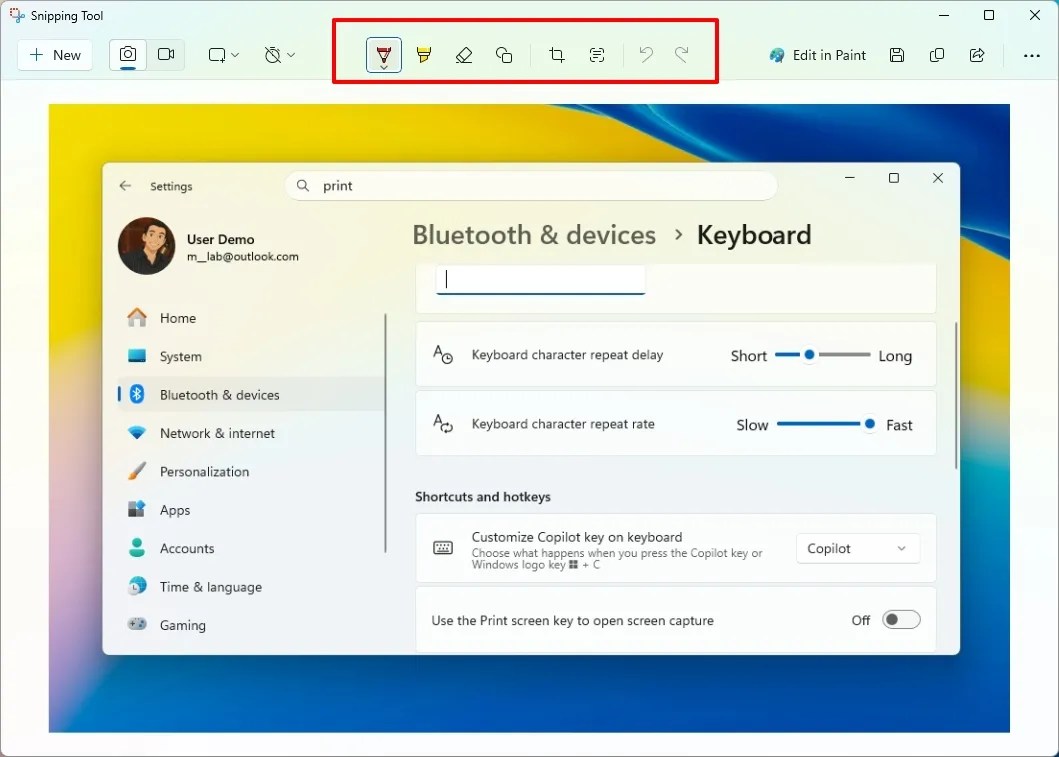Screen dimensions: 1059x757
Task: Click the search magnifier in Settings
Action: (303, 186)
